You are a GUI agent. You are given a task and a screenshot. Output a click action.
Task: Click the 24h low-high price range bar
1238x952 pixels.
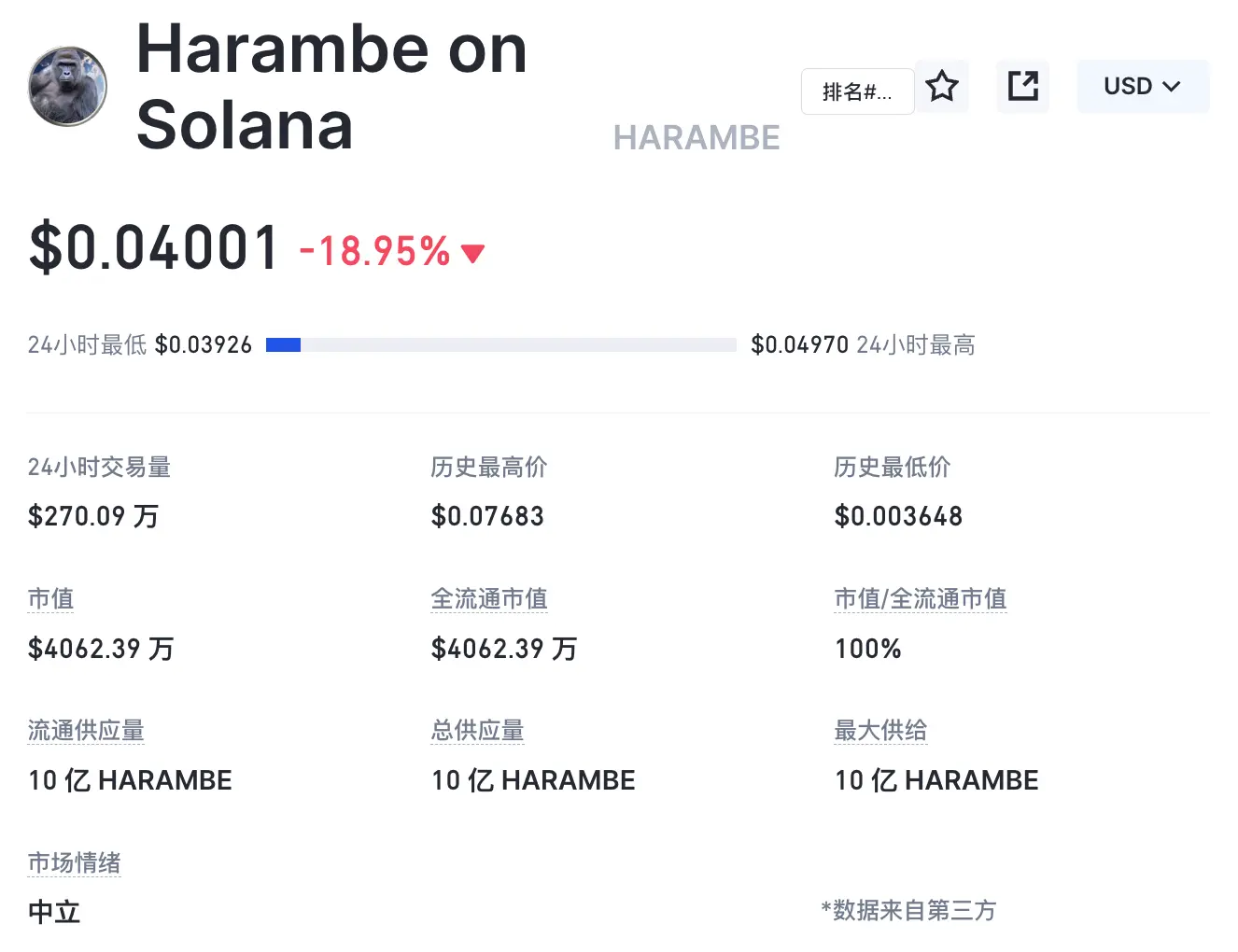[501, 345]
